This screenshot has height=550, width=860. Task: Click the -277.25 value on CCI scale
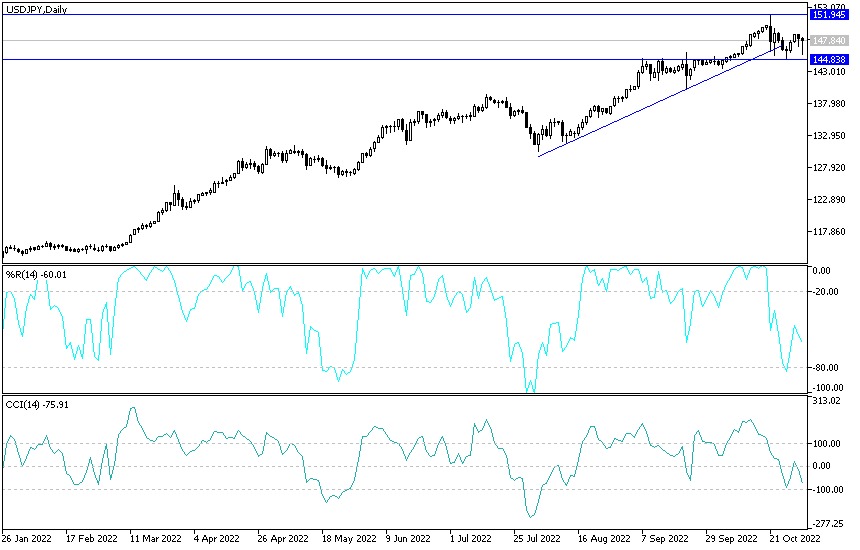[828, 524]
